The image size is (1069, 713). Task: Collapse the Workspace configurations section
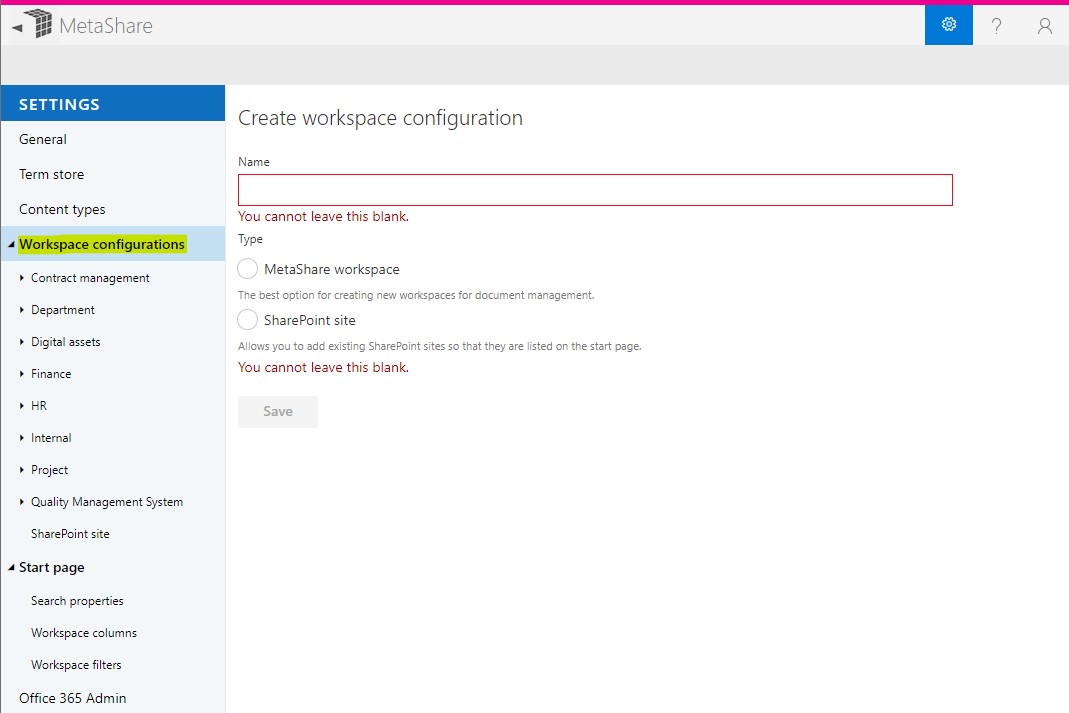(11, 245)
